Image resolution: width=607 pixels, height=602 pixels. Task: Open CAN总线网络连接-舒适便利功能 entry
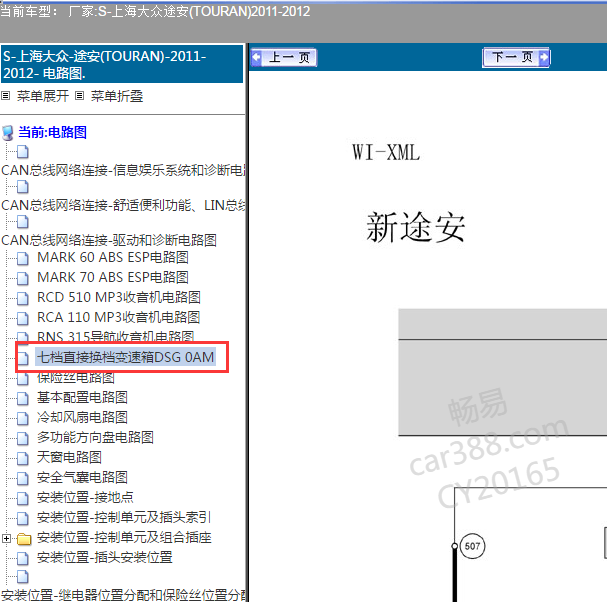123,205
